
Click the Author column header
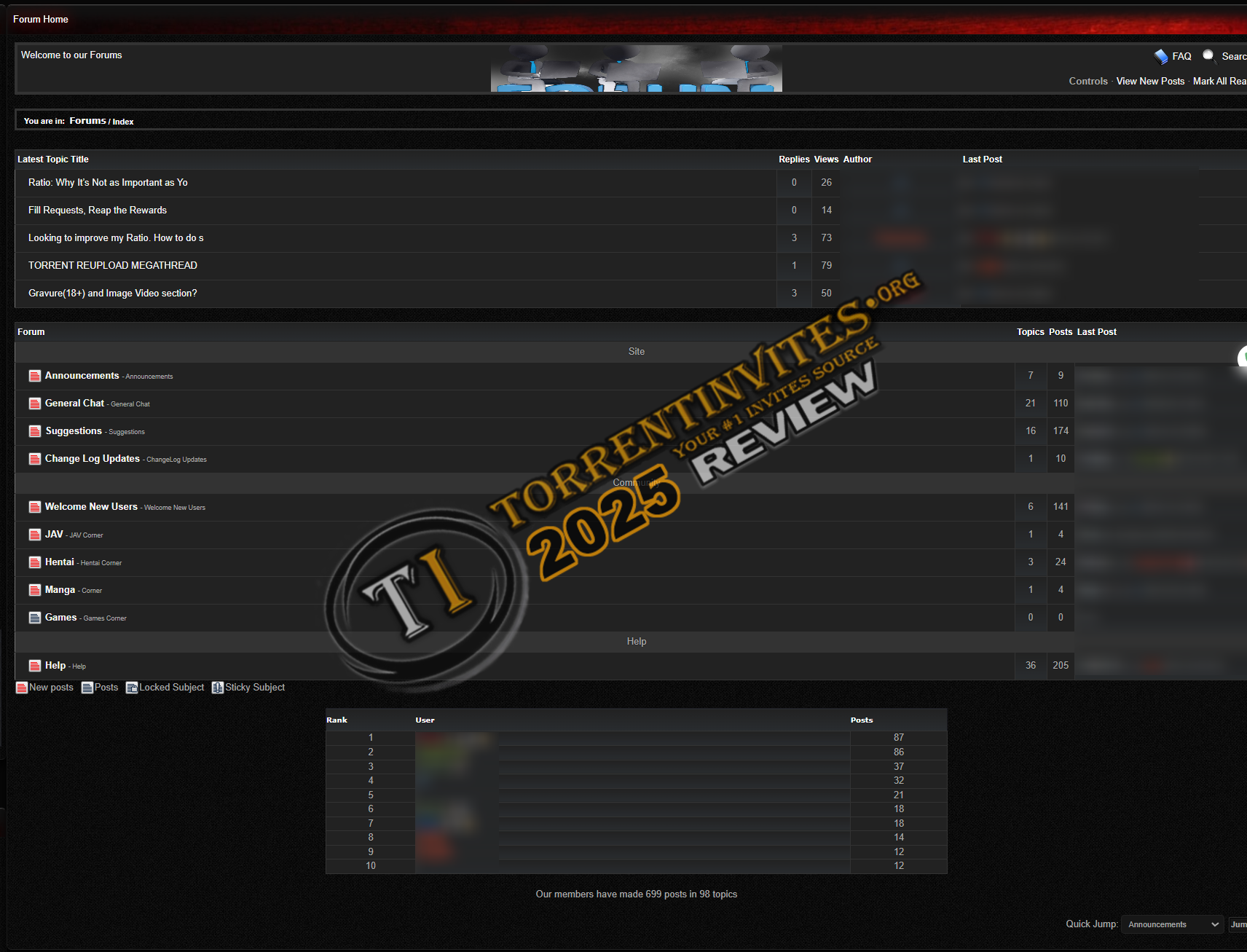coord(857,160)
